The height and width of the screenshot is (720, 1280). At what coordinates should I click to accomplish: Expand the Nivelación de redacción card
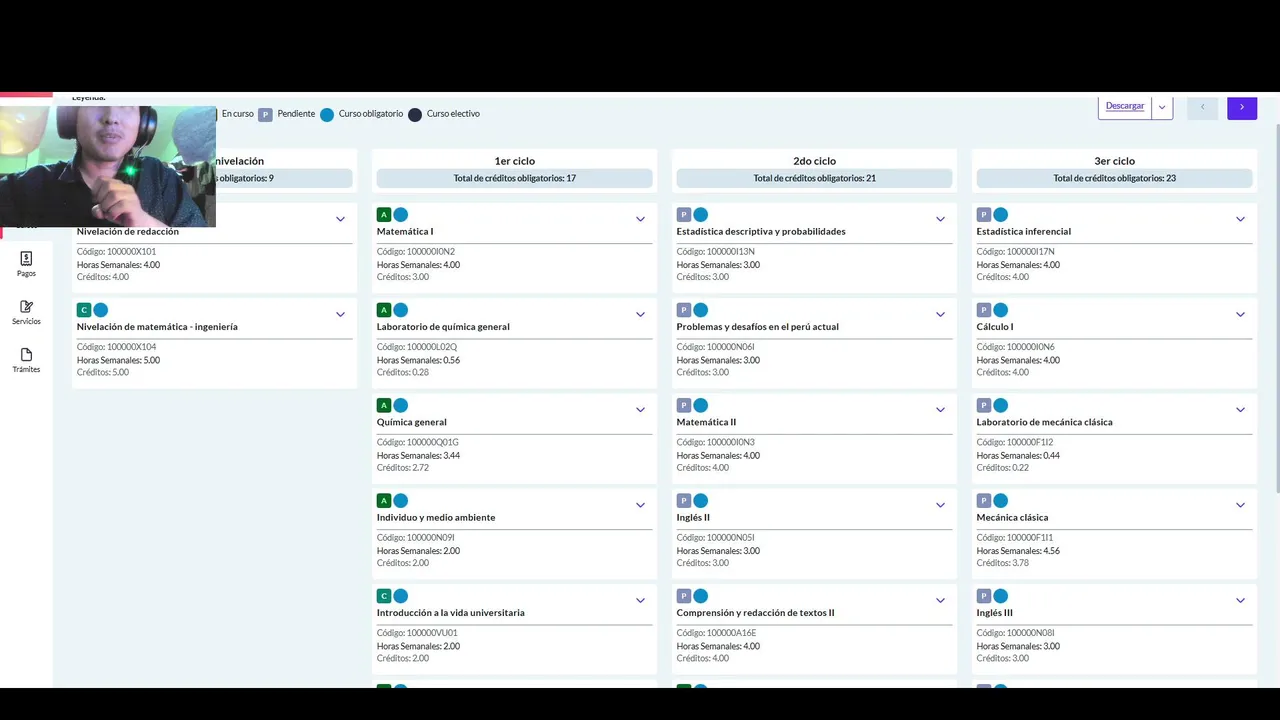340,219
